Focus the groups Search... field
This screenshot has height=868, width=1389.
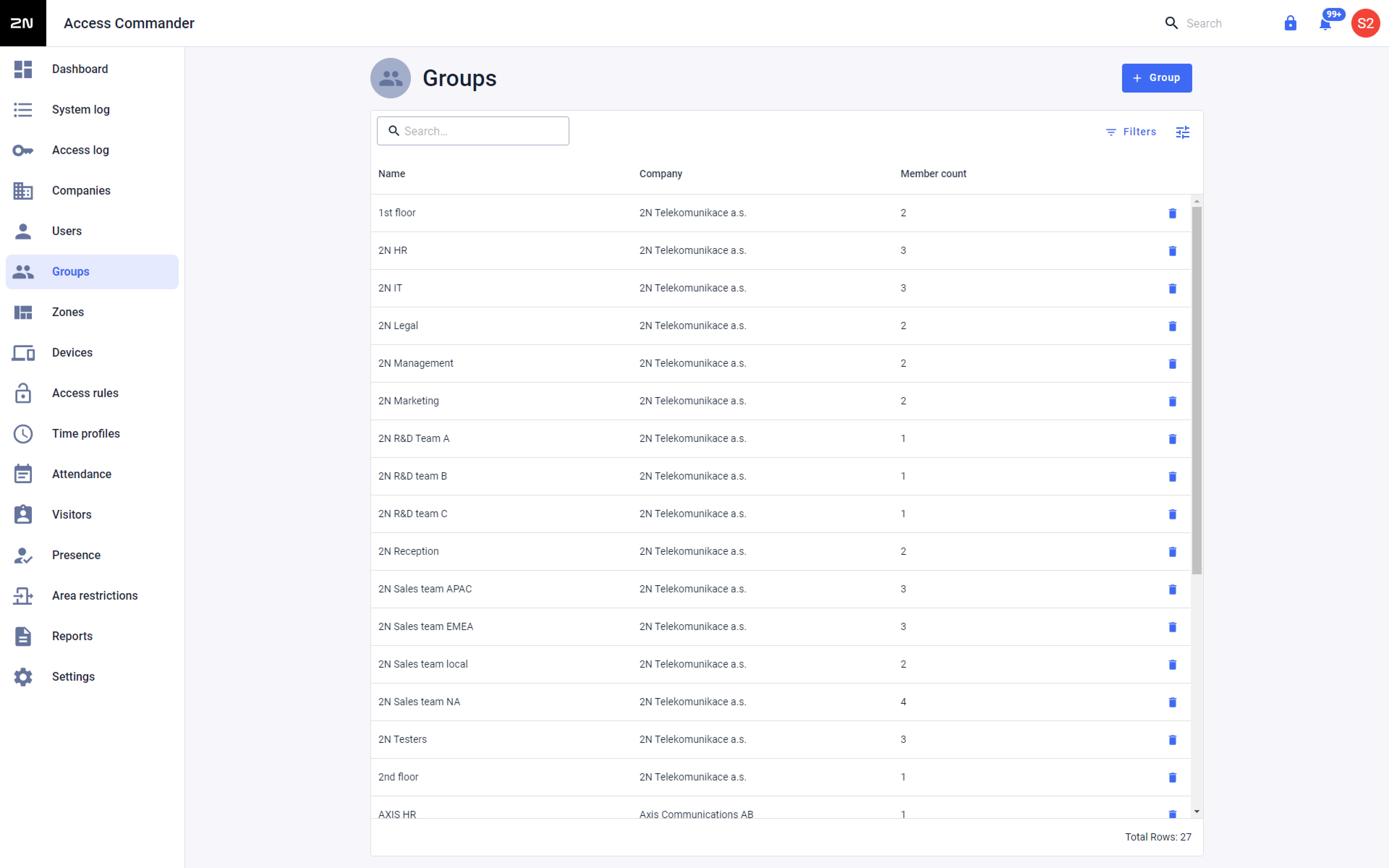point(473,131)
